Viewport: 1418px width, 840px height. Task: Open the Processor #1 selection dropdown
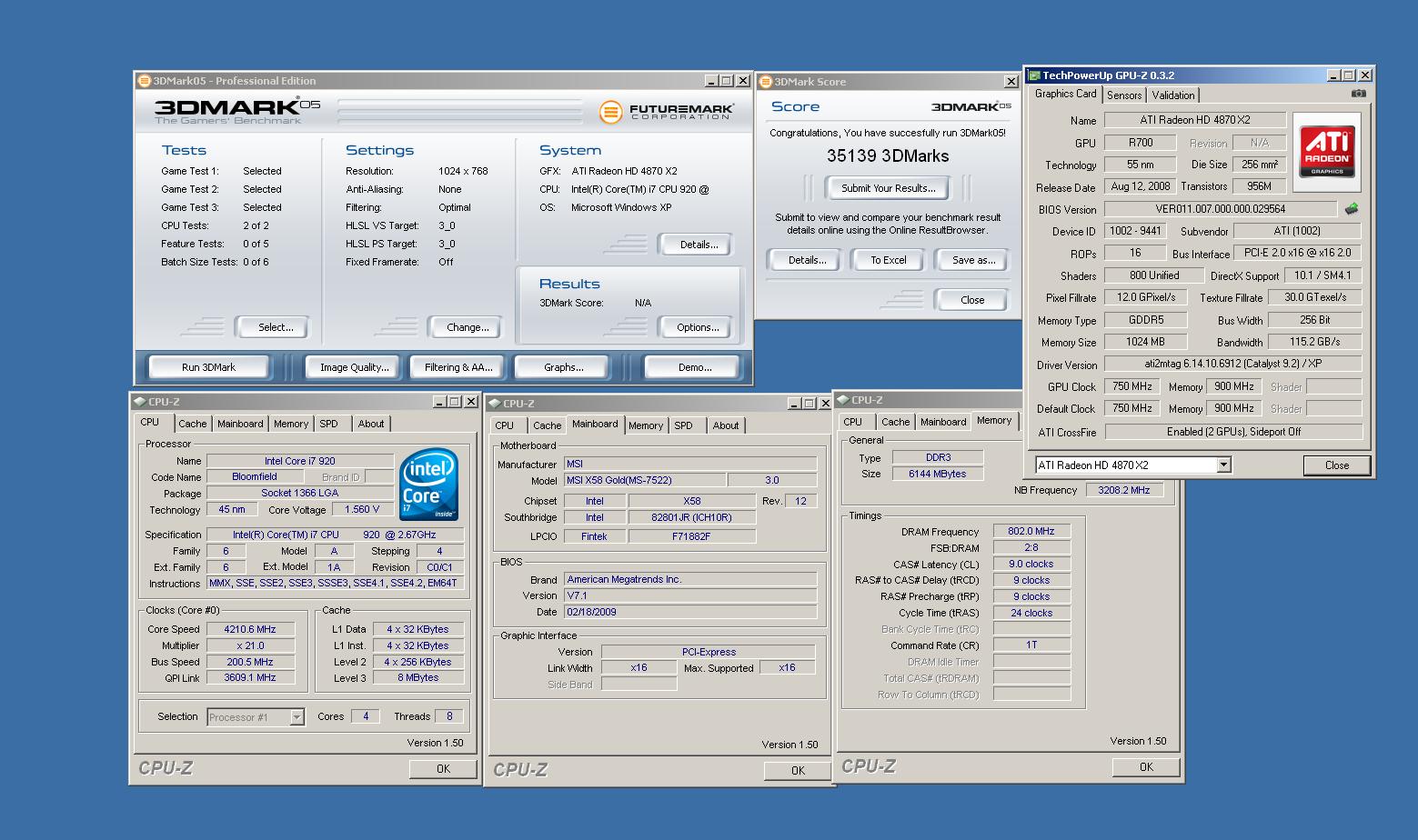297,717
